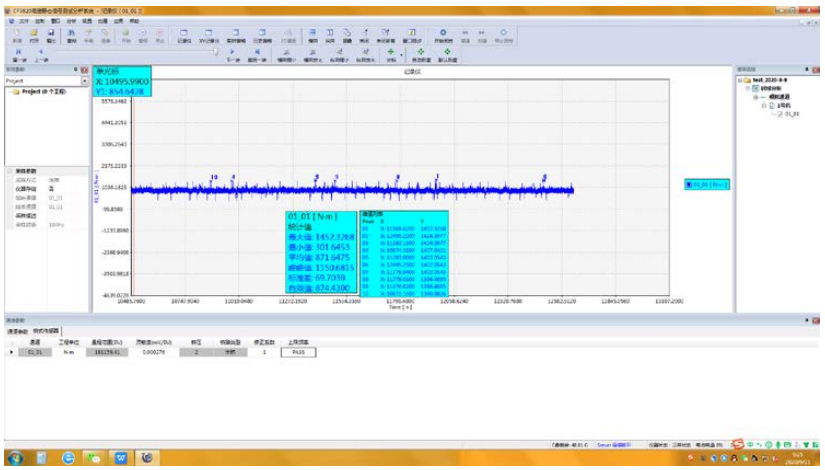Screen dimensions: 825x470
Task: Click the single cursor readout box
Action: pyautogui.click(x=123, y=82)
